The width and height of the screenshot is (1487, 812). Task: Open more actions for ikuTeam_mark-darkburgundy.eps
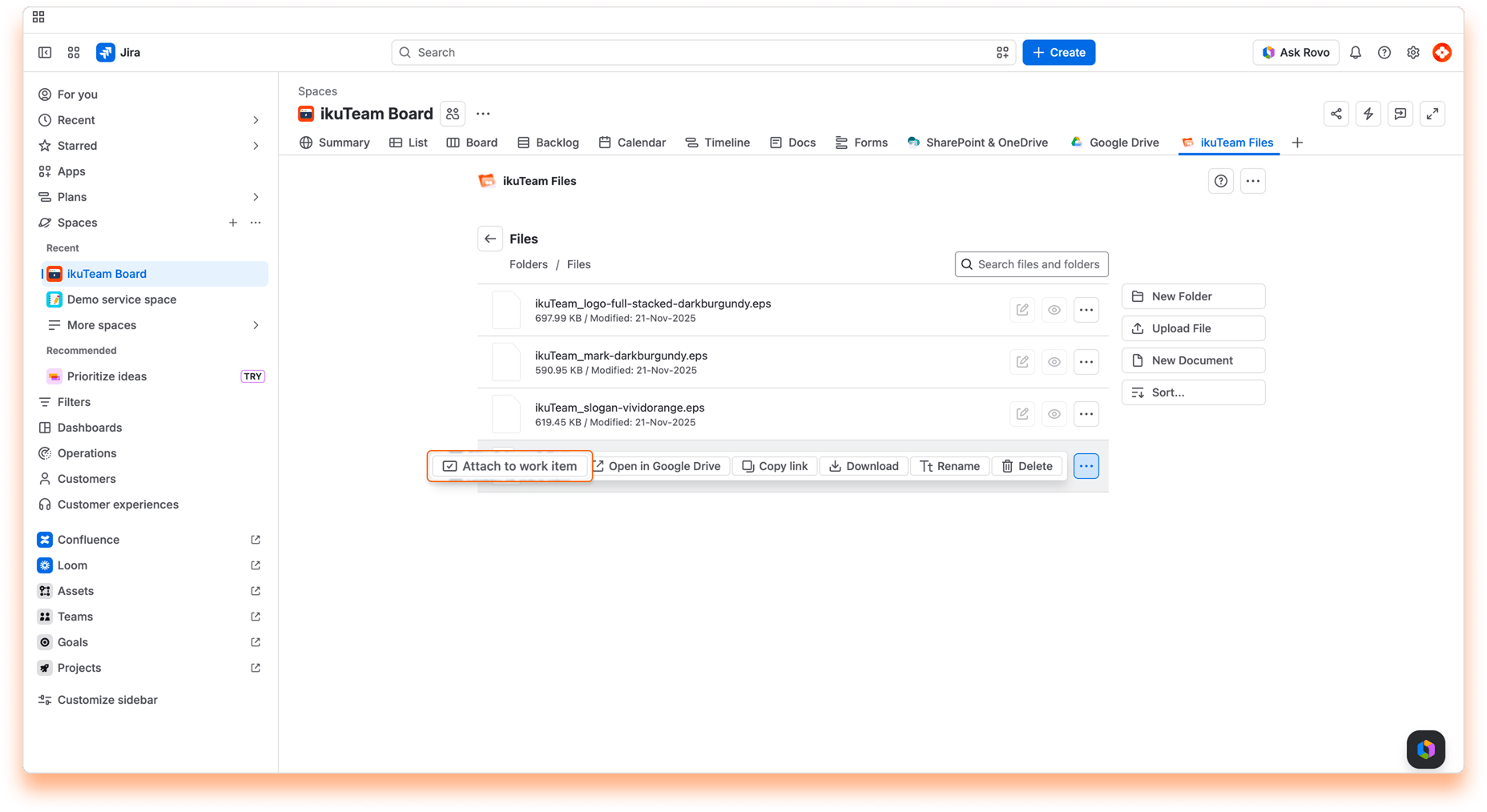tap(1086, 362)
